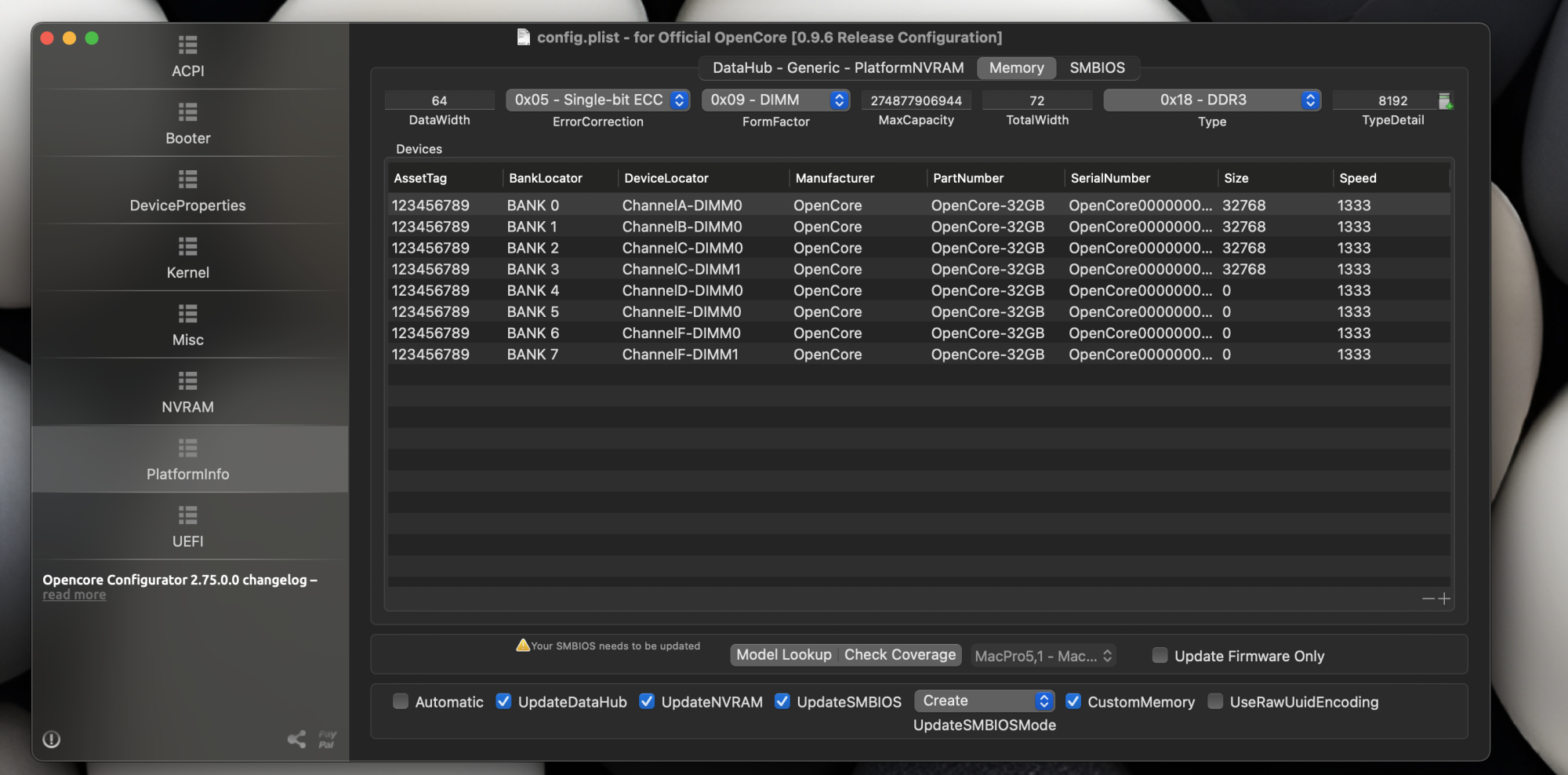Uncheck the UpdateNVRAM checkbox
The height and width of the screenshot is (775, 1568).
tap(647, 701)
